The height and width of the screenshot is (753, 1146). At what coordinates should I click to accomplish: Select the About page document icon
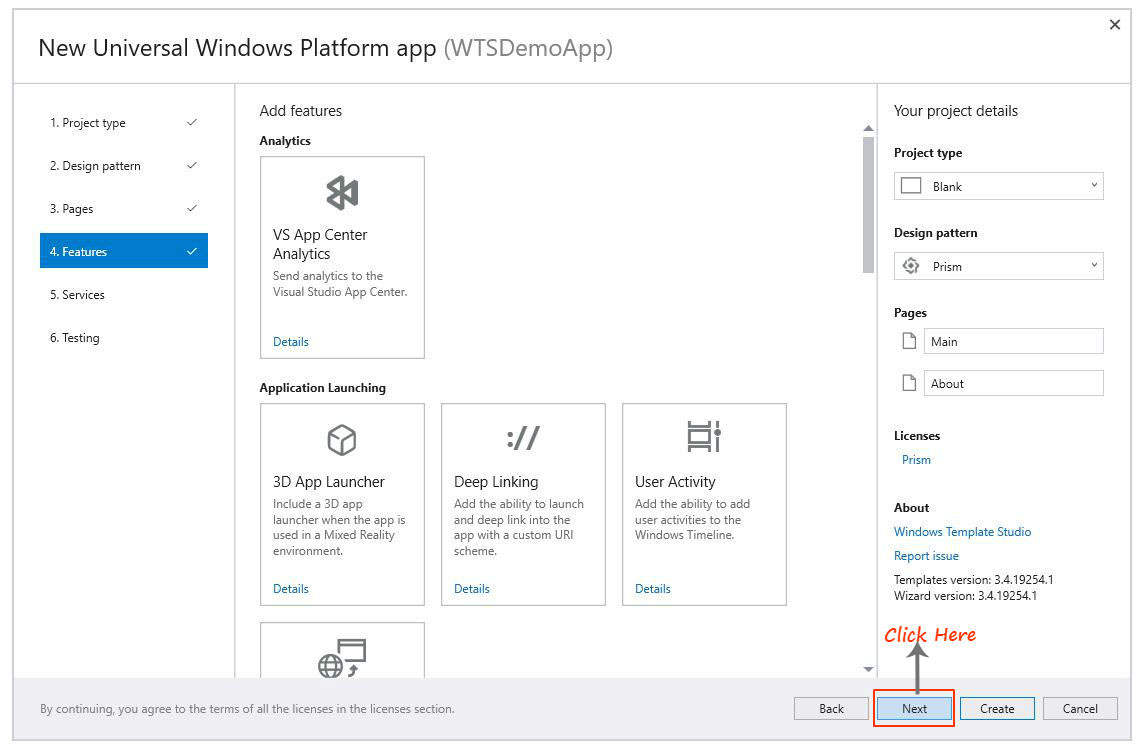click(x=908, y=383)
